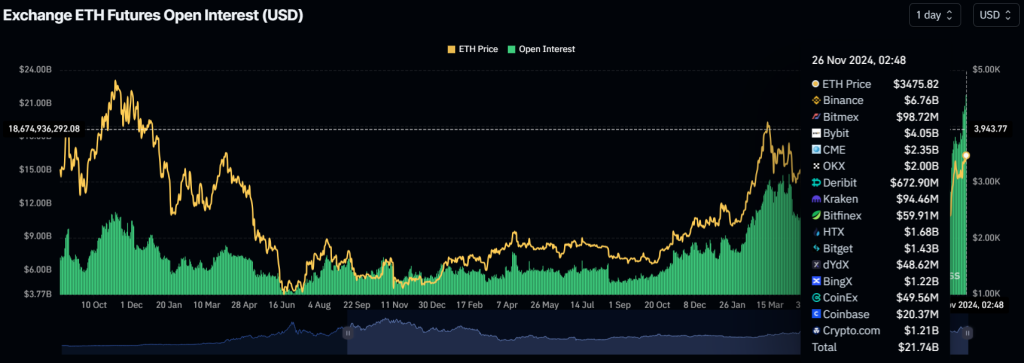Click the Kraken icon in tooltip
Image resolution: width=1024 pixels, height=363 pixels.
coord(816,199)
